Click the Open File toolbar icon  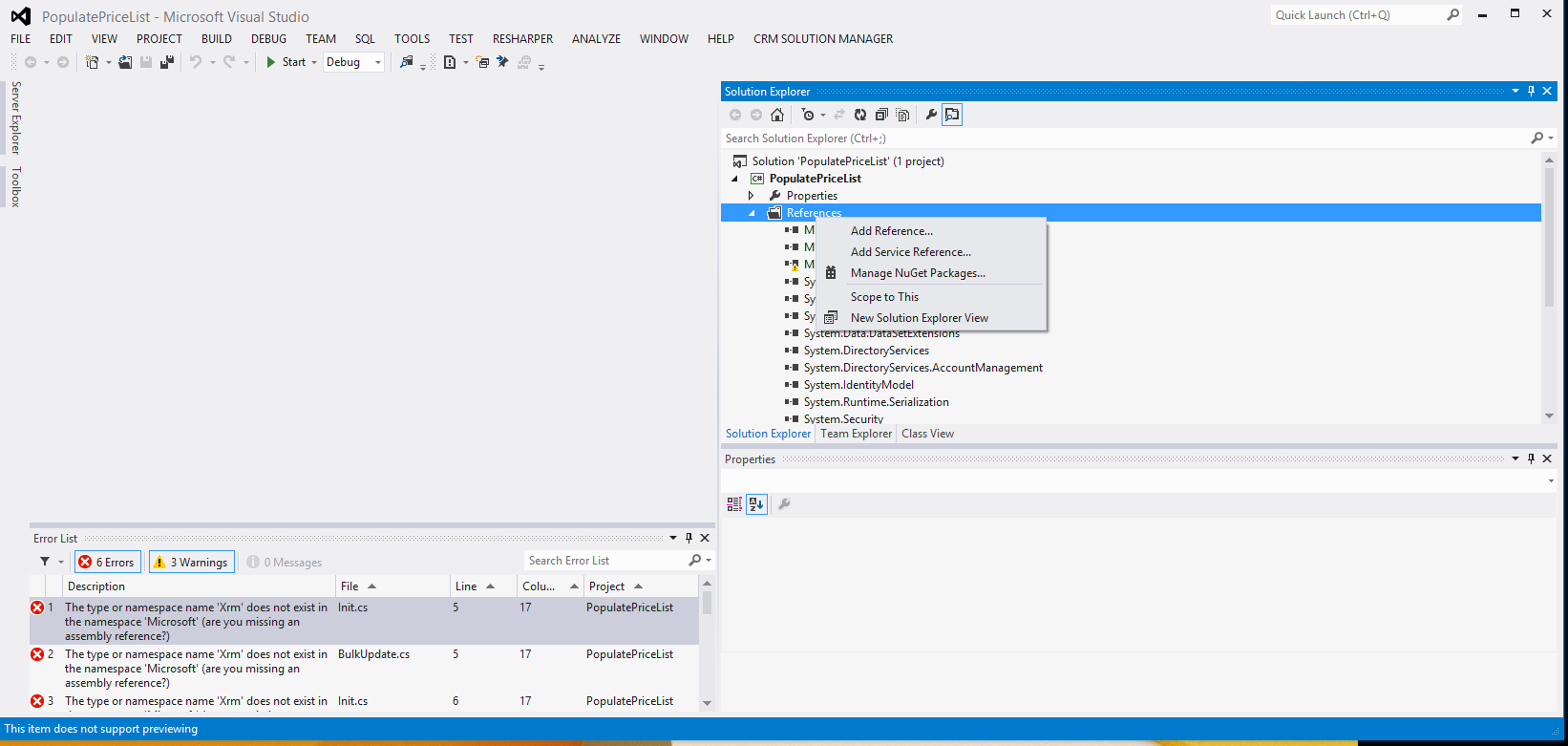point(125,62)
